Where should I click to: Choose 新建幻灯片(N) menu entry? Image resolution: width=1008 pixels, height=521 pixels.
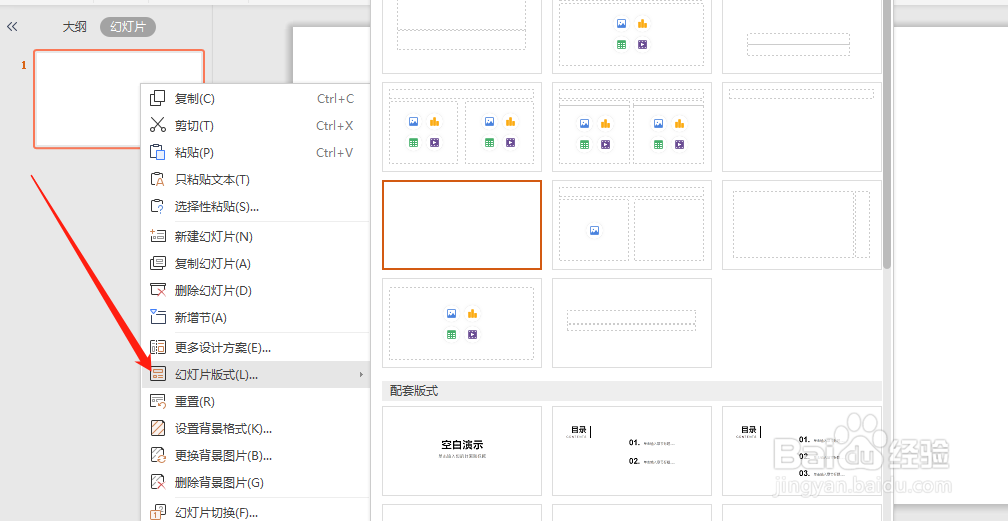click(x=256, y=237)
